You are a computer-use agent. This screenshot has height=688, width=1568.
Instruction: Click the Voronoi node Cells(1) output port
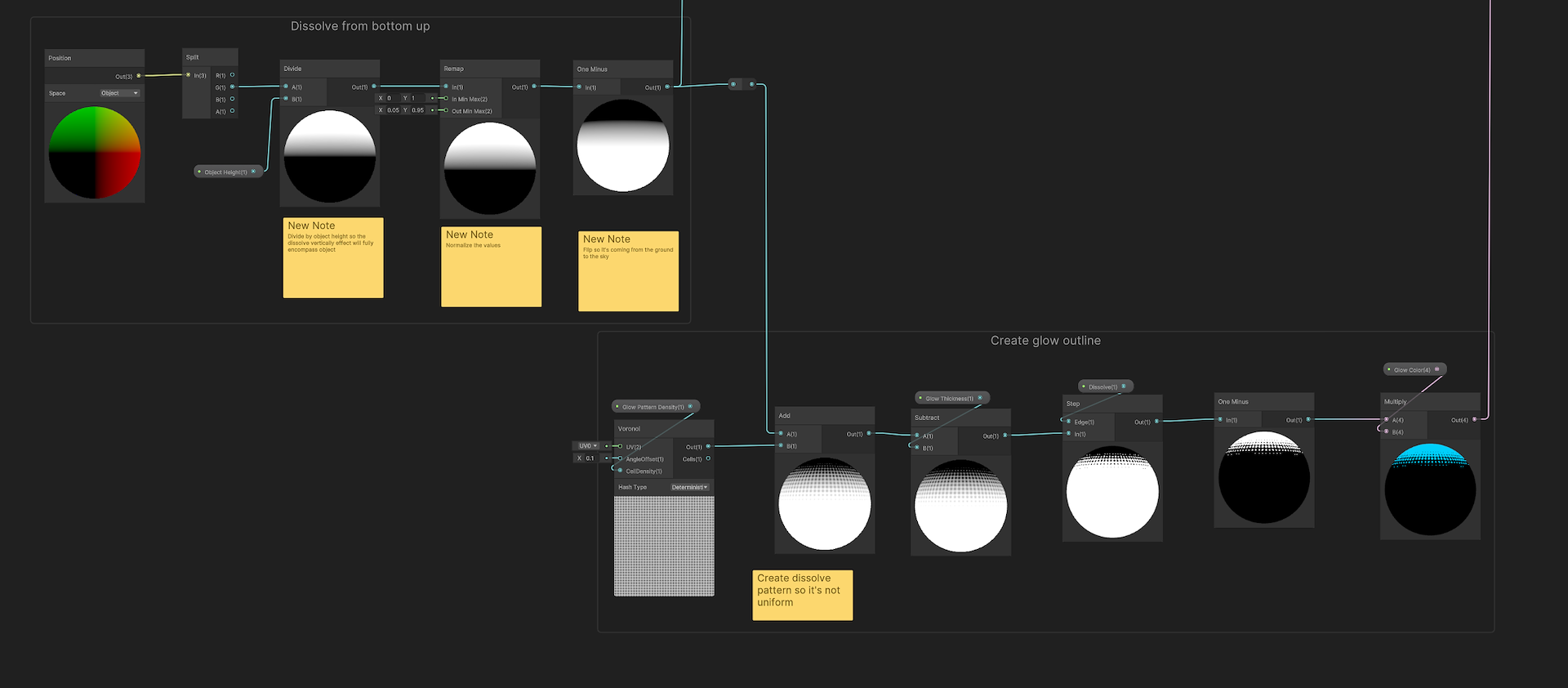pyautogui.click(x=708, y=458)
